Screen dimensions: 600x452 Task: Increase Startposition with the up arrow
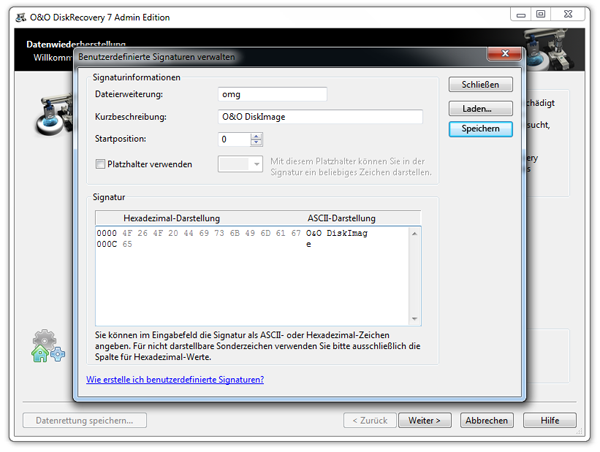coord(256,137)
